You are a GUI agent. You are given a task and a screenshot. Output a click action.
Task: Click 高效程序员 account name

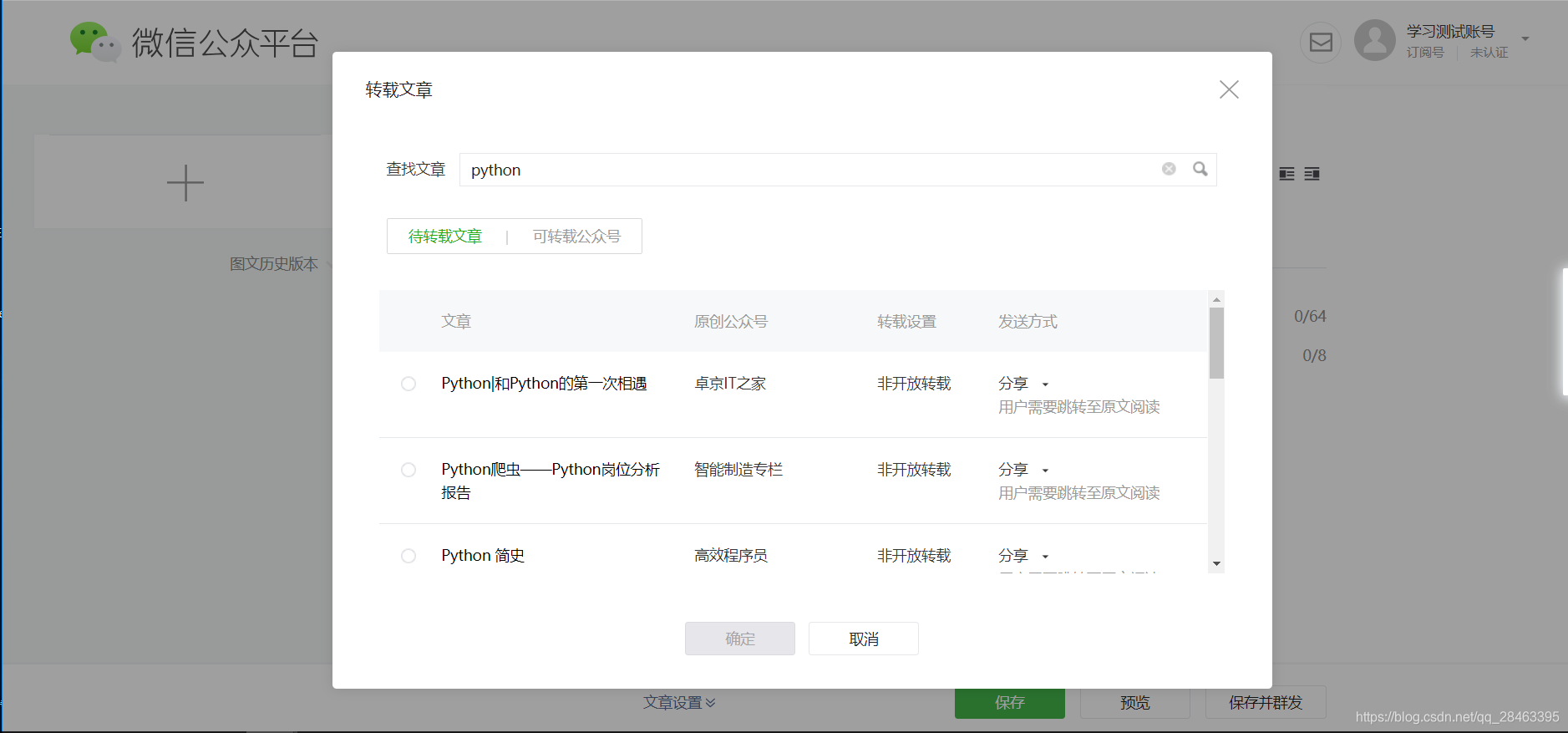pos(731,556)
